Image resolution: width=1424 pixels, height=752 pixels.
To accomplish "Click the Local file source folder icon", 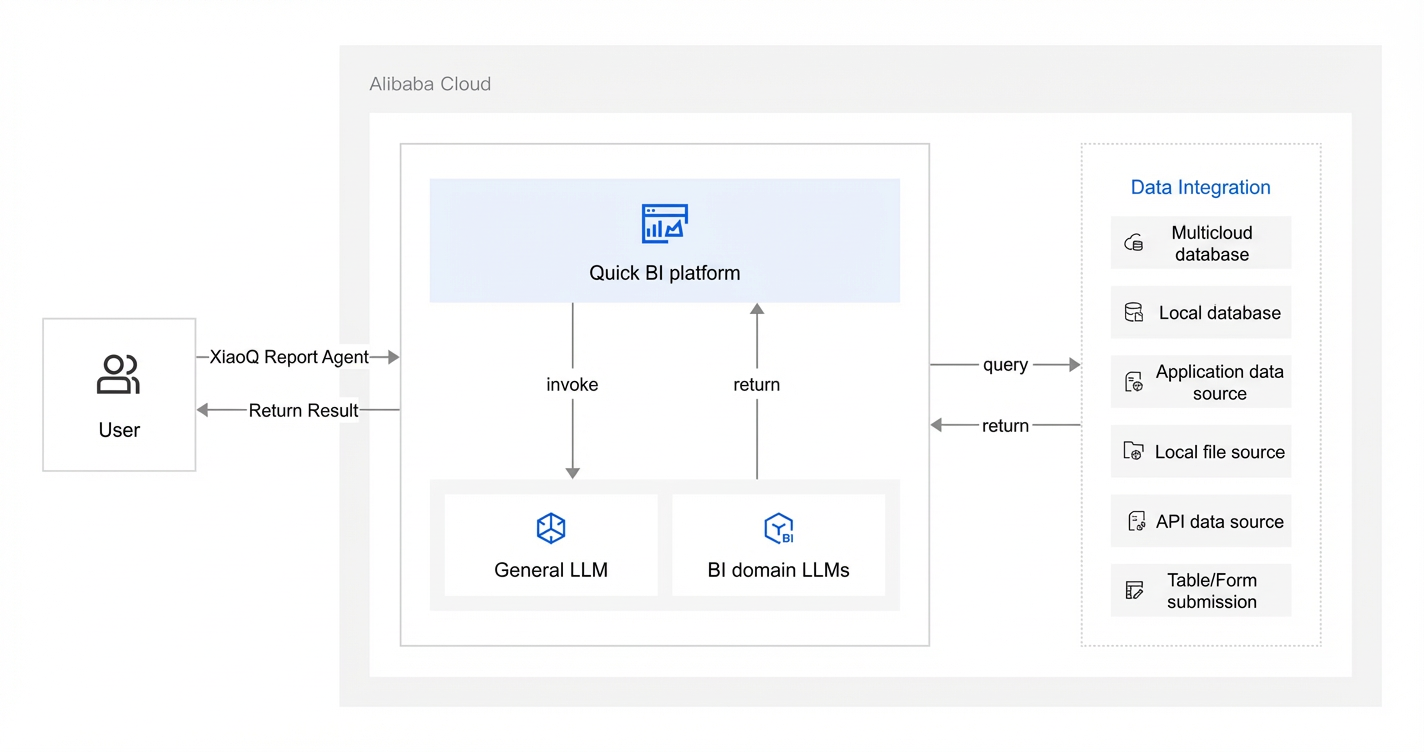I will [1134, 451].
